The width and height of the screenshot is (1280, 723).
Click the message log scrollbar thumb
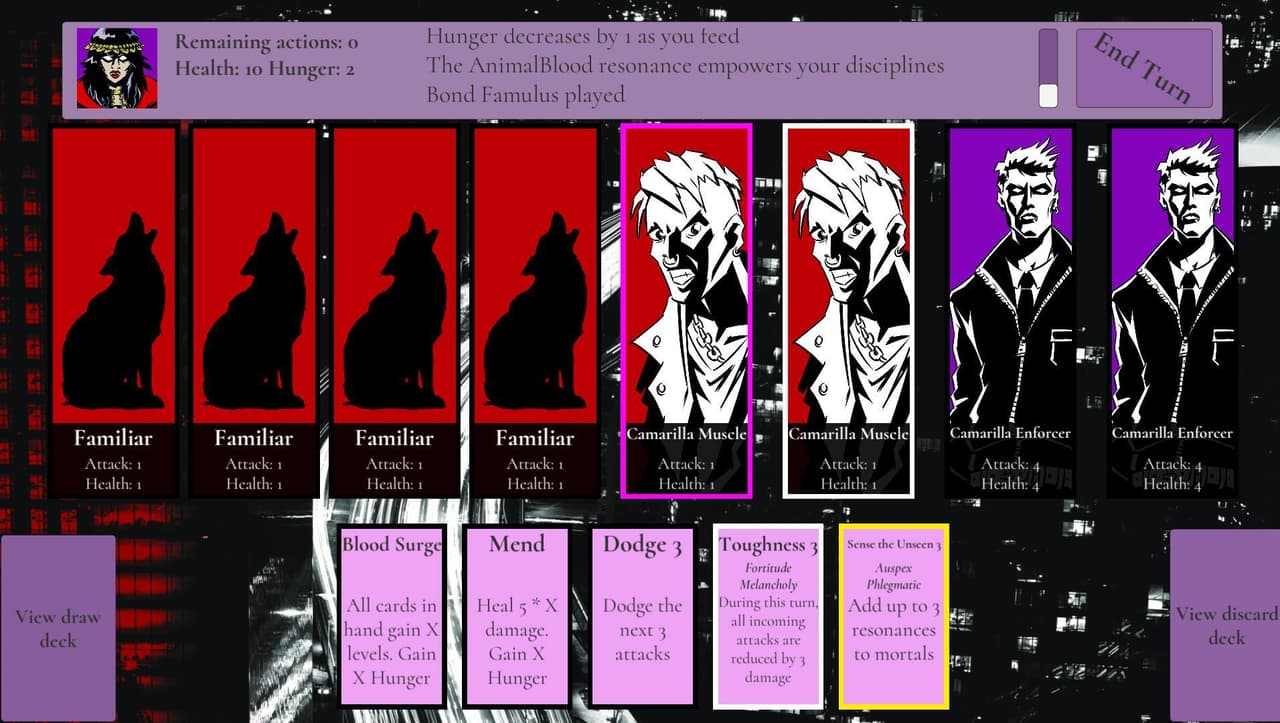pos(1048,95)
